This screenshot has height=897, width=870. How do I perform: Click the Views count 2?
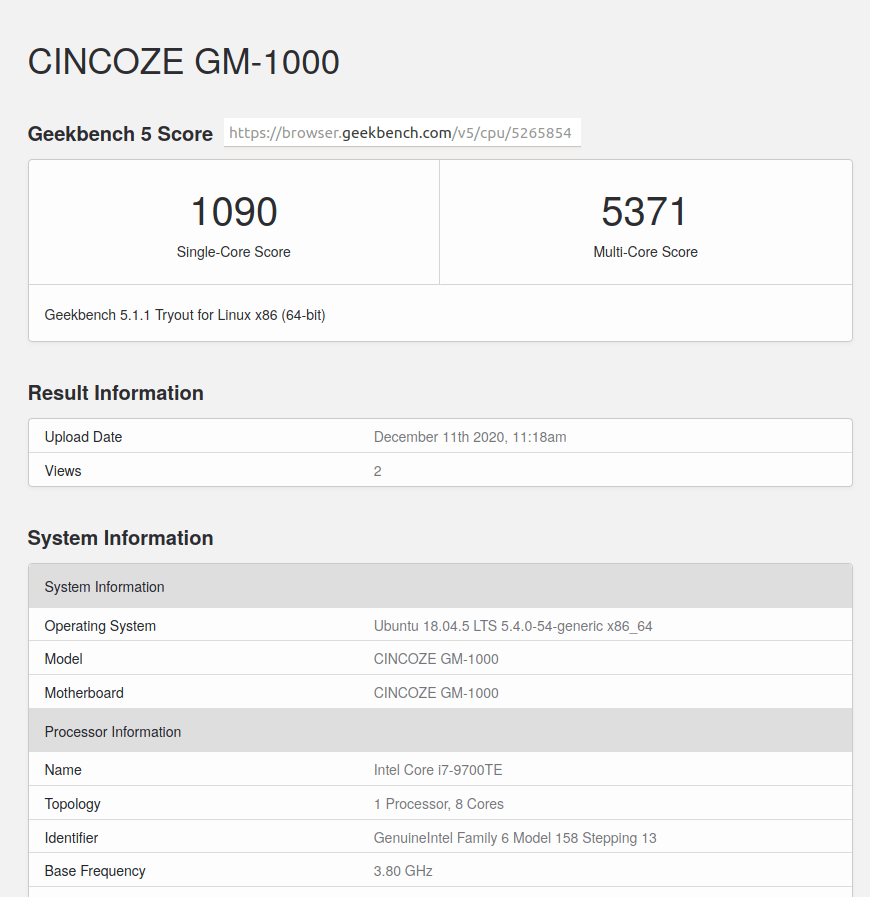click(378, 471)
